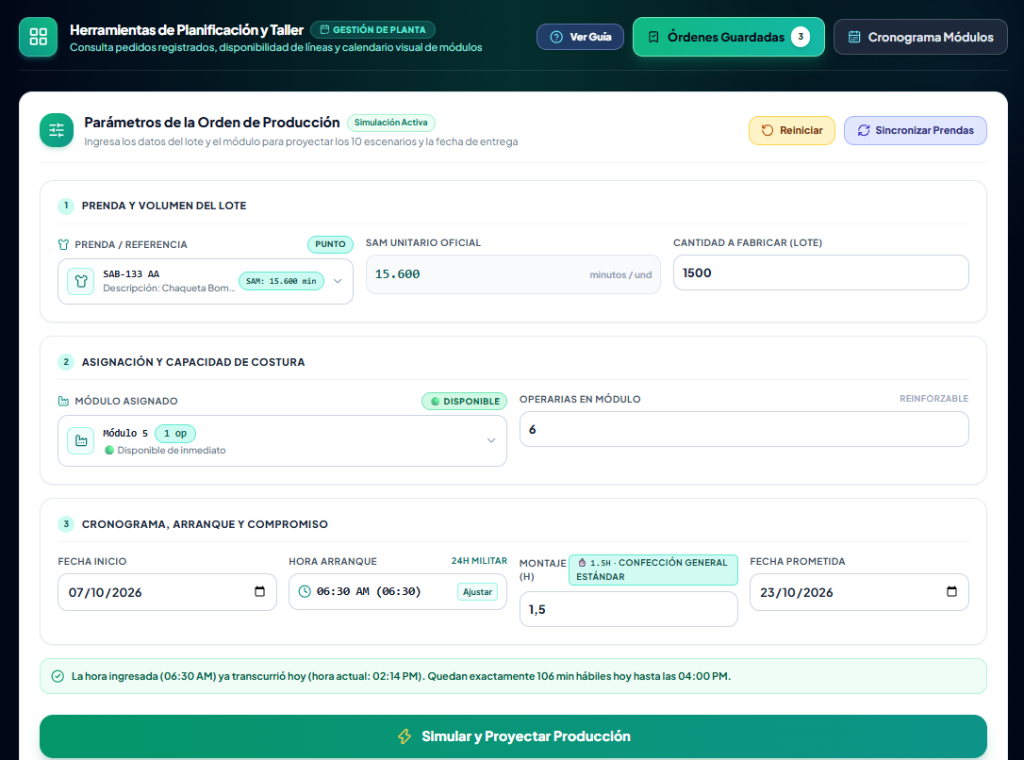Click the garment icon inside the SAB-133 AA selector
This screenshot has width=1024, height=760.
81,281
